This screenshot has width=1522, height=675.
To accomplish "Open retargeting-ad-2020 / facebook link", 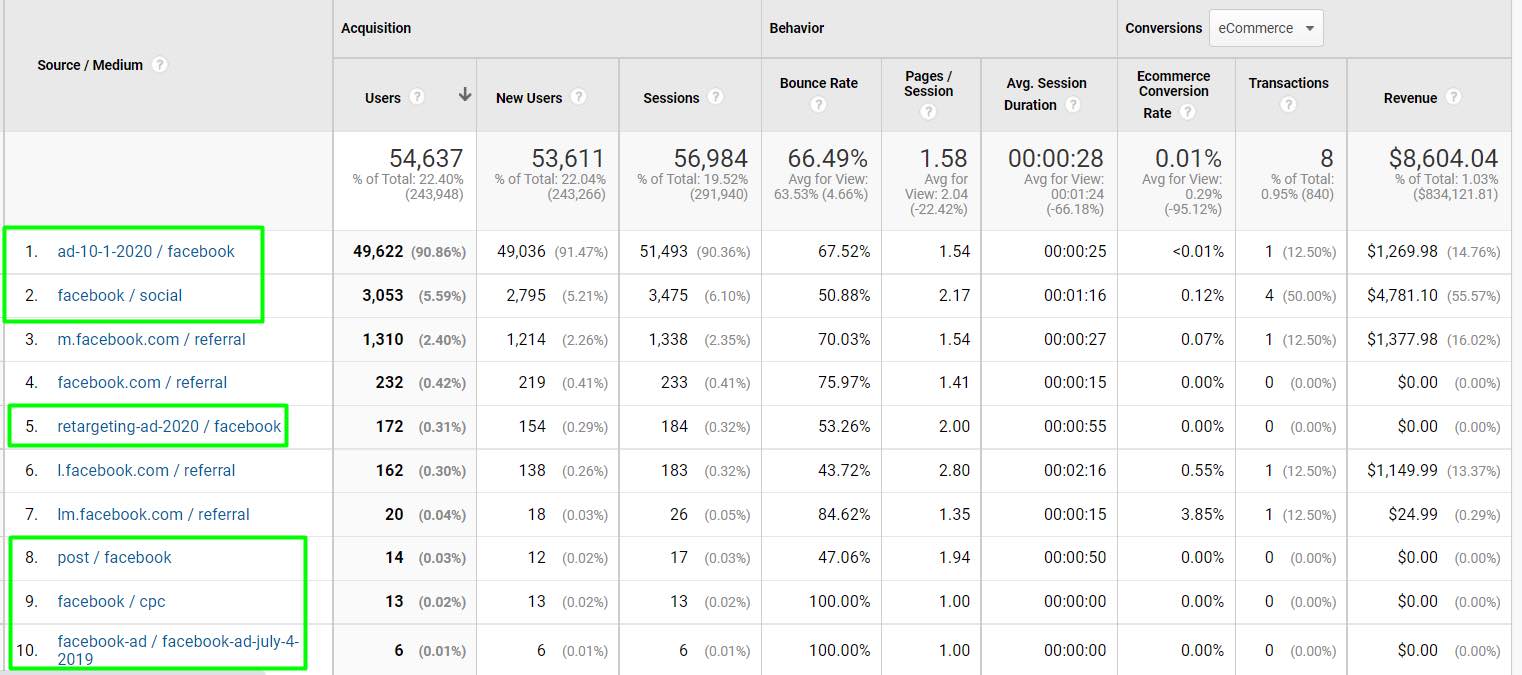I will pos(169,426).
